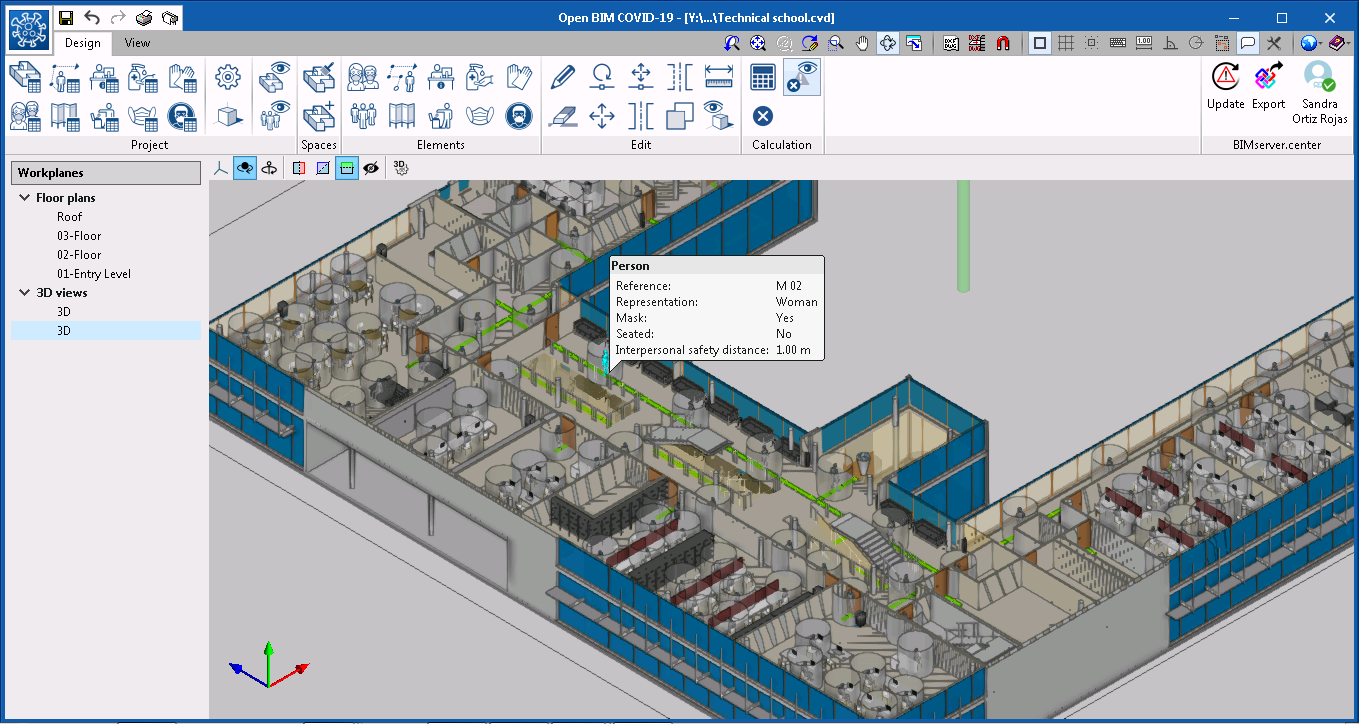The height and width of the screenshot is (724, 1359).
Task: Click the blue X cancel calculation icon
Action: coord(762,116)
